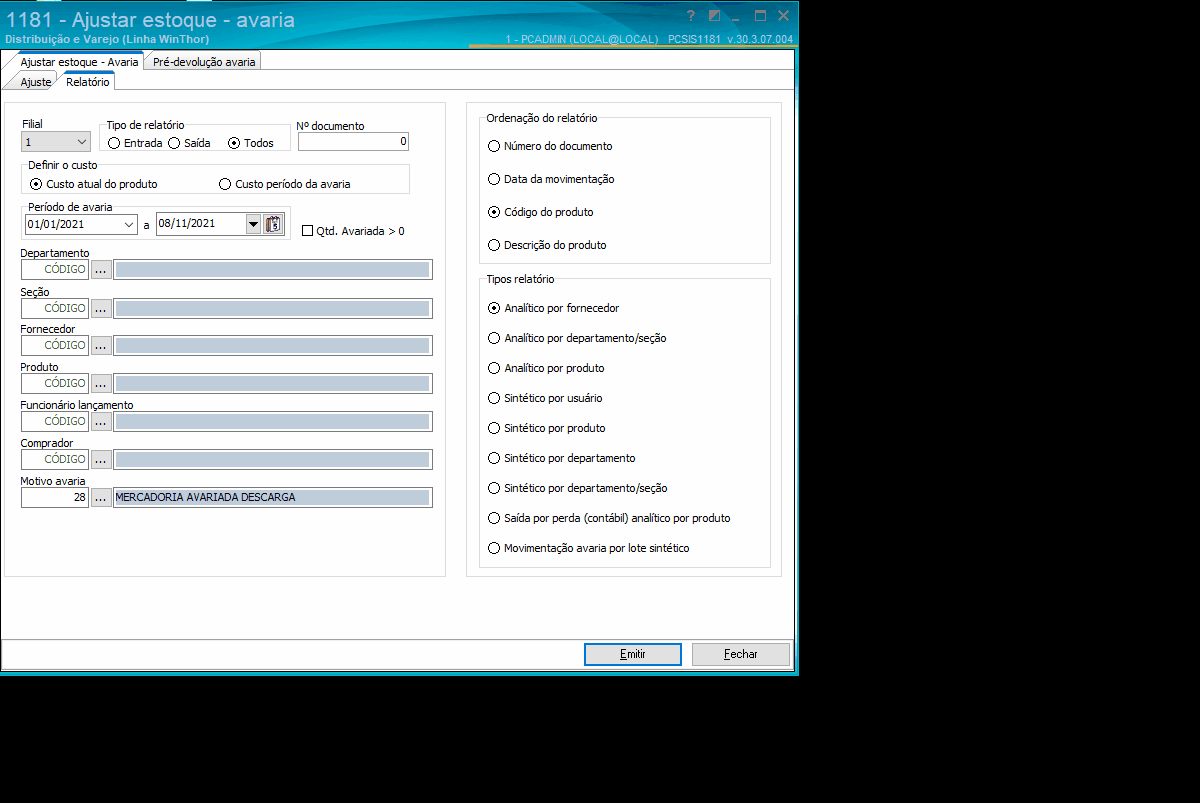1200x803 pixels.
Task: Open Departamento lookup ellipsis button
Action: pyautogui.click(x=101, y=270)
